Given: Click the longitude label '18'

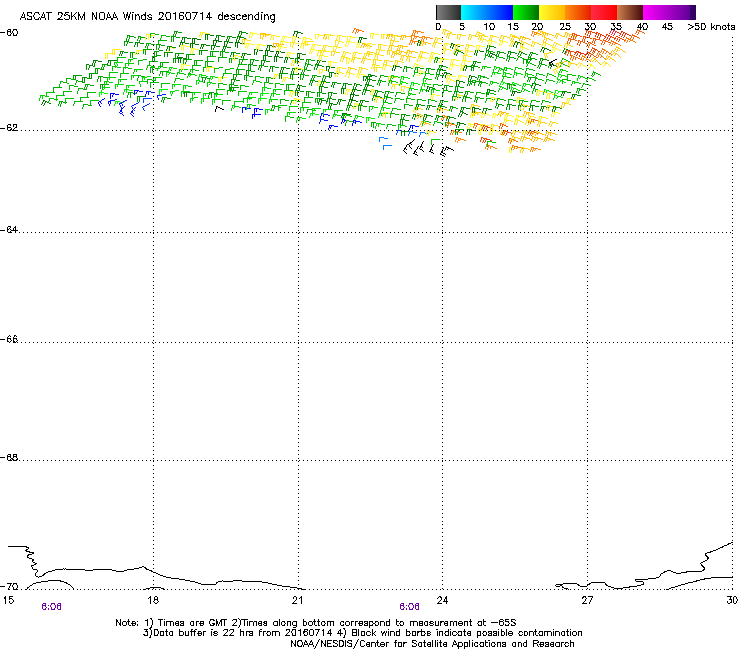Looking at the screenshot, I should [x=153, y=600].
